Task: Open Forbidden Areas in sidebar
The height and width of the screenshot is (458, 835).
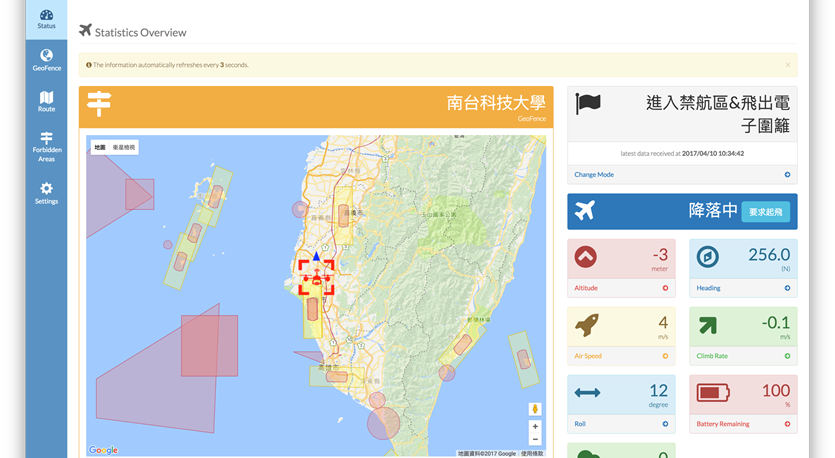Action: point(46,146)
